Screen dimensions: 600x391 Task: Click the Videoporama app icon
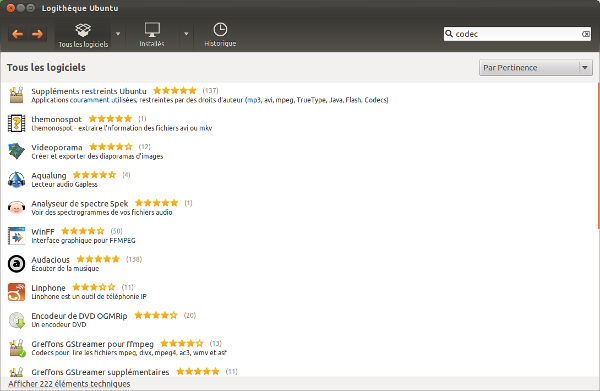16,151
